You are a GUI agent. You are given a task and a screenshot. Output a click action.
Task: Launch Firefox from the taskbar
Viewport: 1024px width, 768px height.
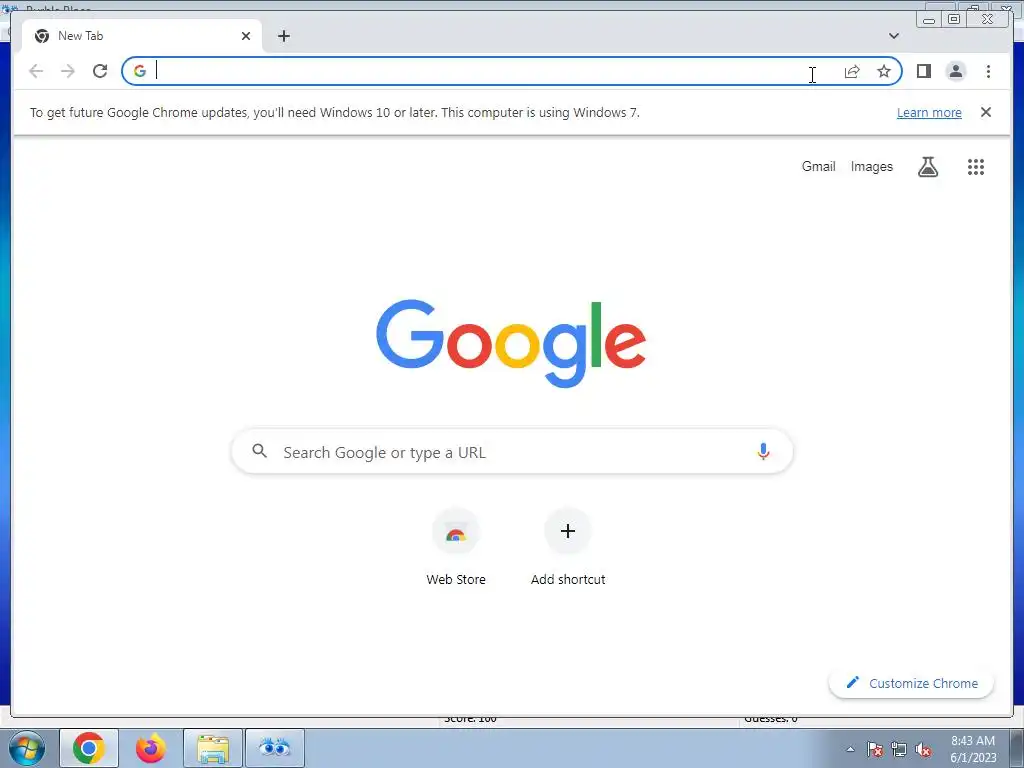point(151,748)
